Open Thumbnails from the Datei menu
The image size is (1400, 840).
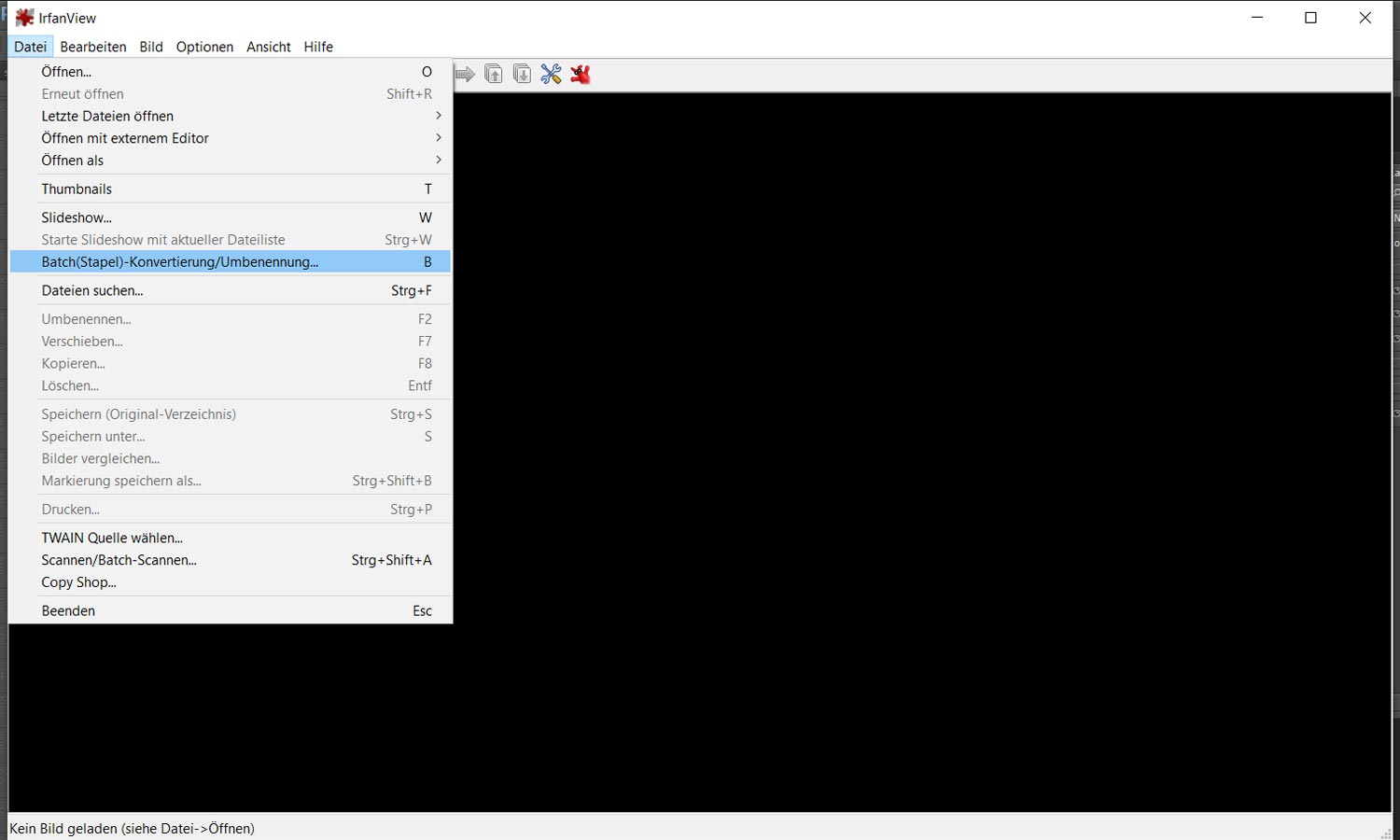pyautogui.click(x=230, y=189)
